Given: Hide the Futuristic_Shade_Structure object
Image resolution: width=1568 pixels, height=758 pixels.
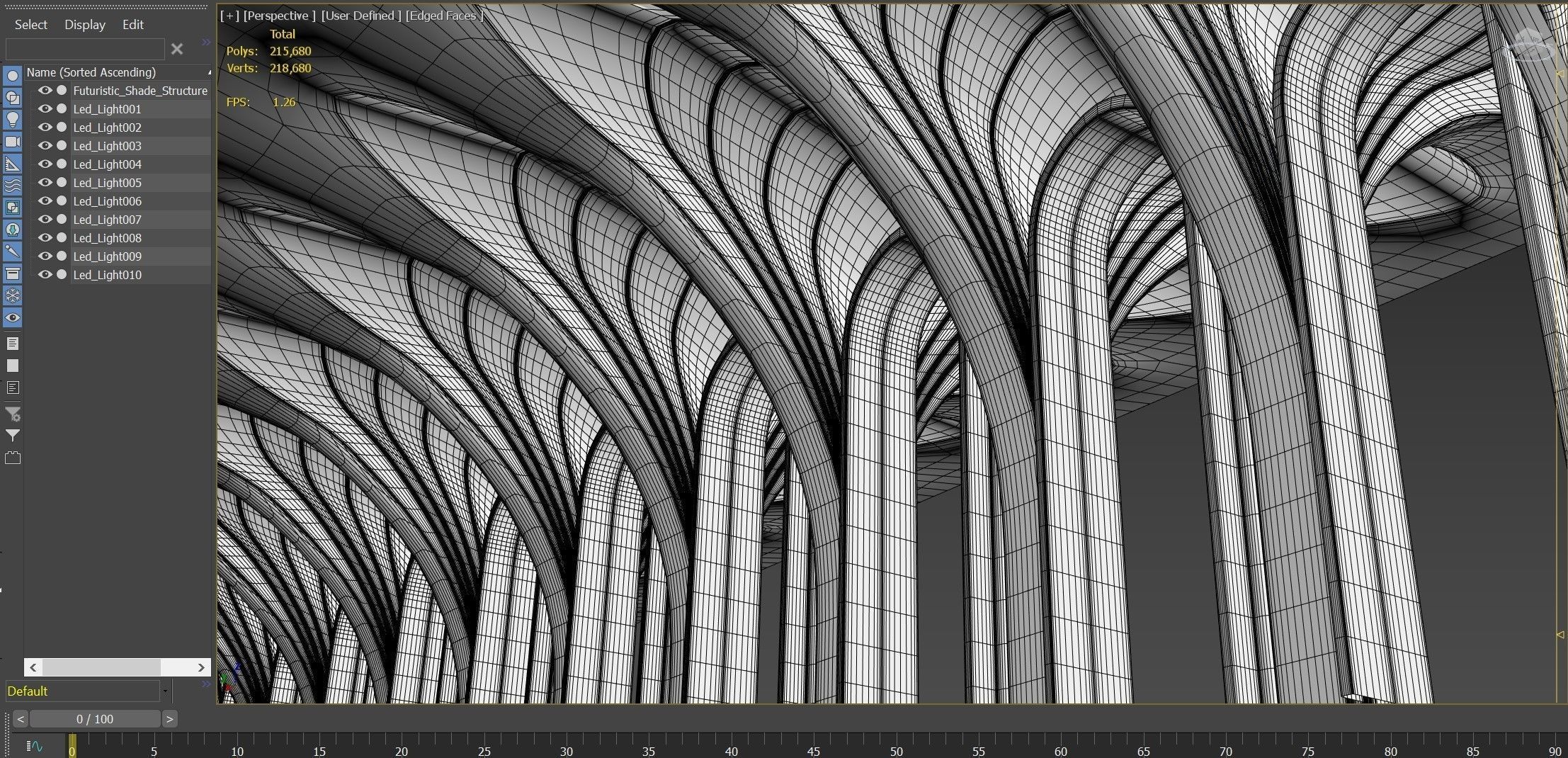Looking at the screenshot, I should pyautogui.click(x=45, y=90).
